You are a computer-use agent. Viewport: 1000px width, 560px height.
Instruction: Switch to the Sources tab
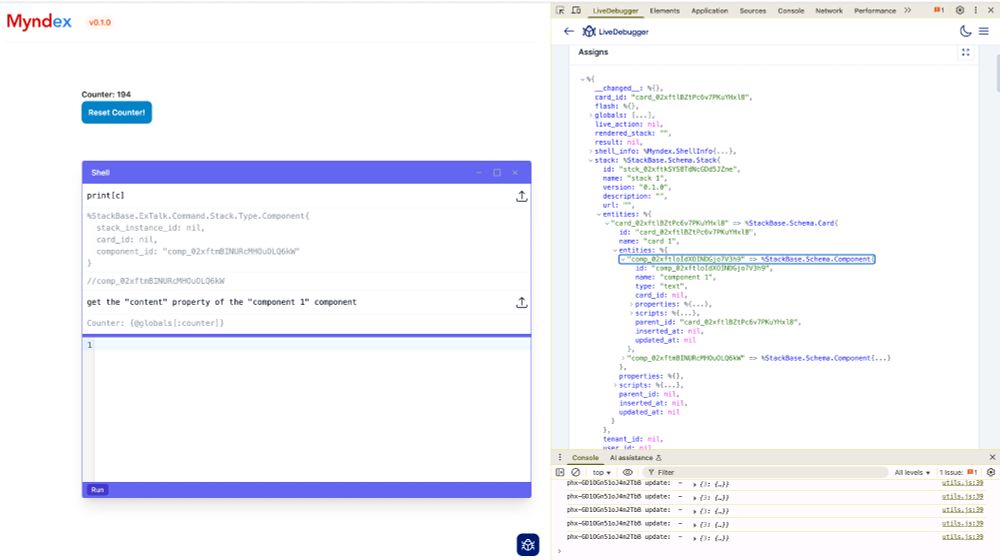click(x=753, y=11)
